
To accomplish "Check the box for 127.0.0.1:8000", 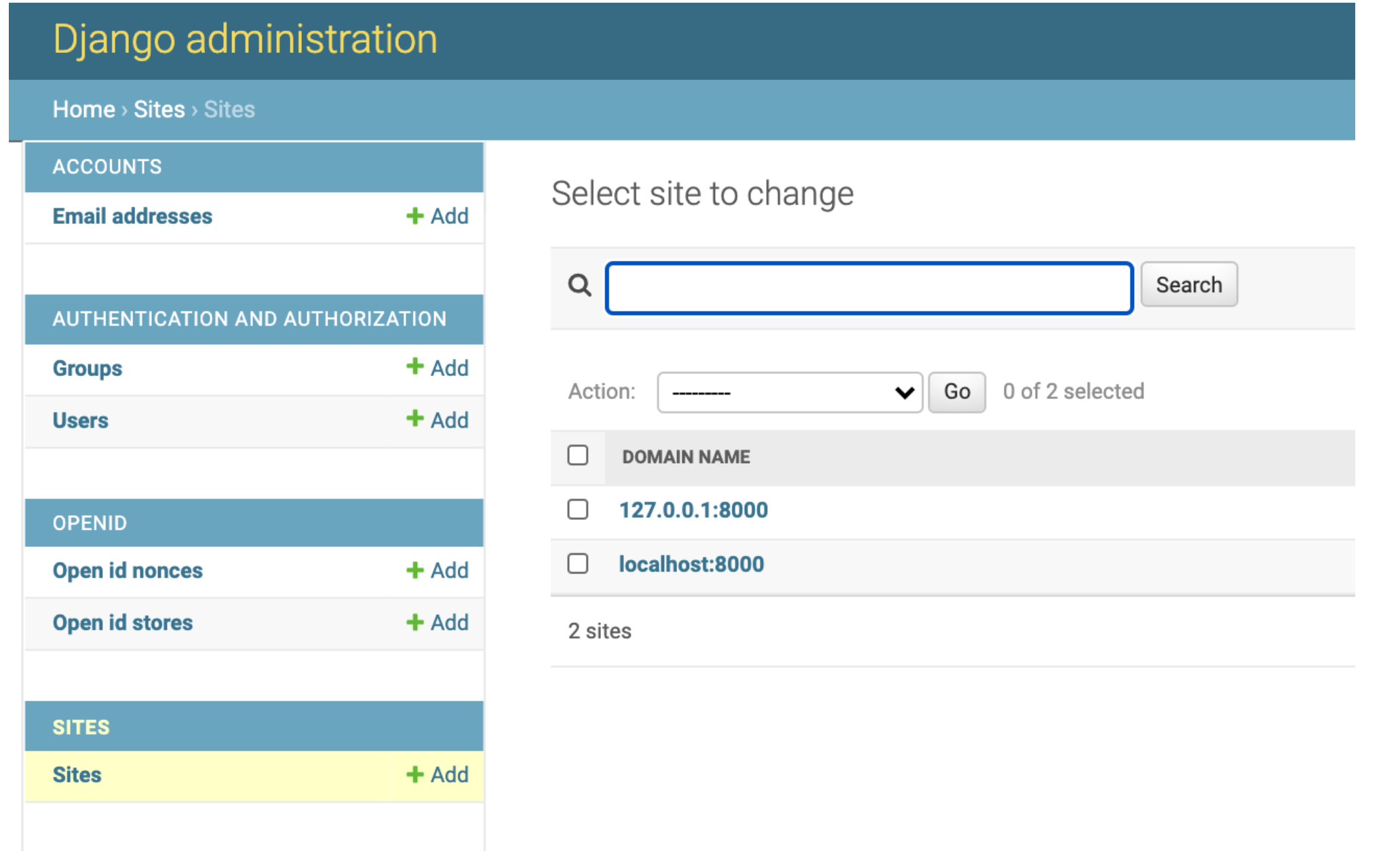I will coord(578,509).
